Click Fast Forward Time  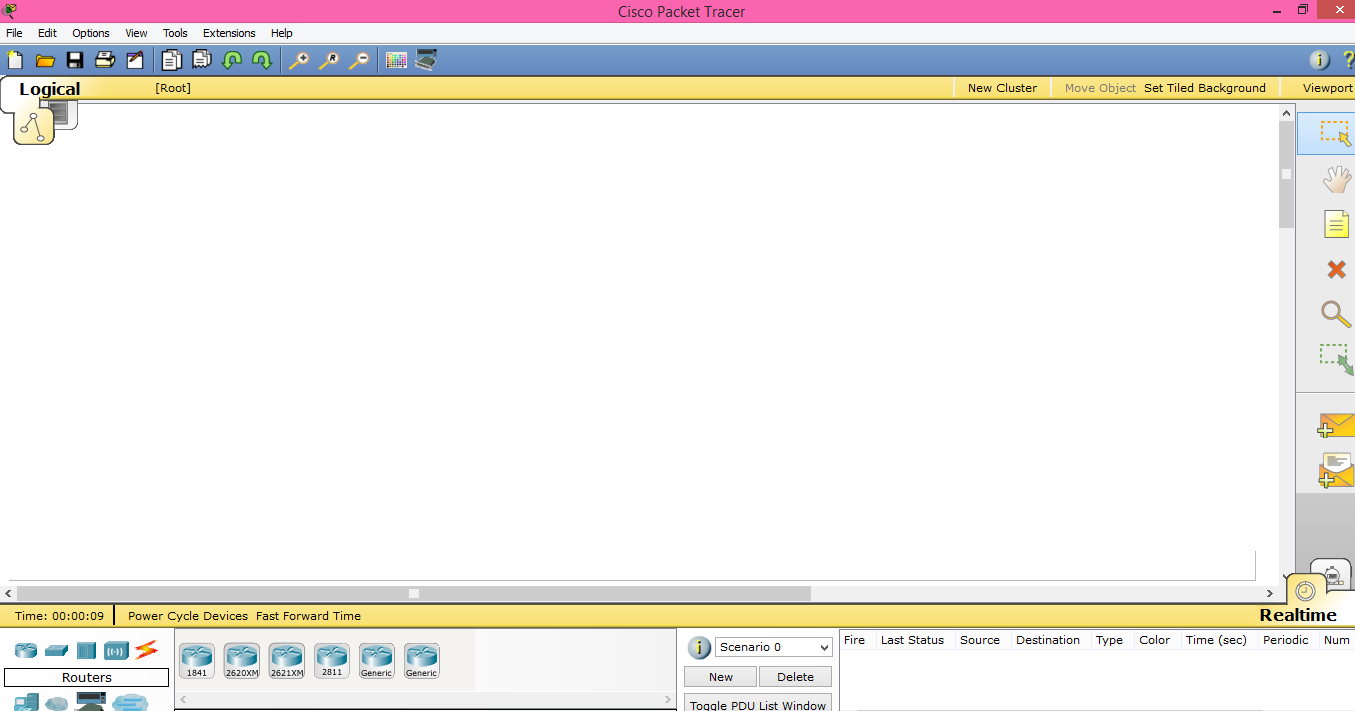[x=308, y=616]
